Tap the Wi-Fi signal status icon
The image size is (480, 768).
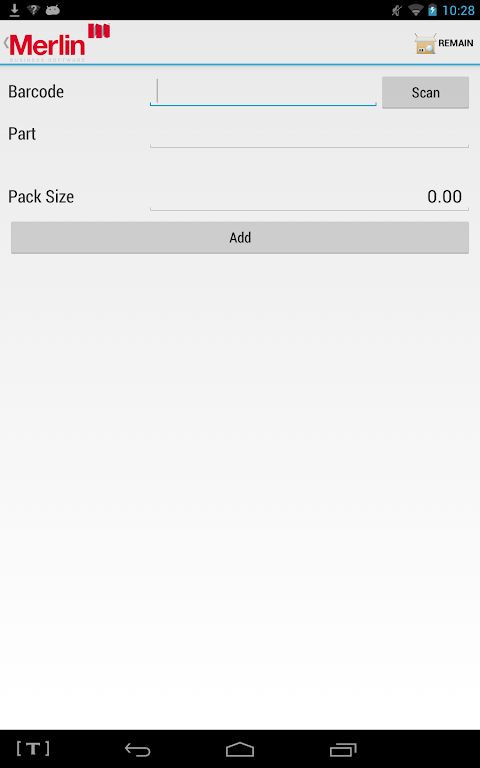point(415,10)
